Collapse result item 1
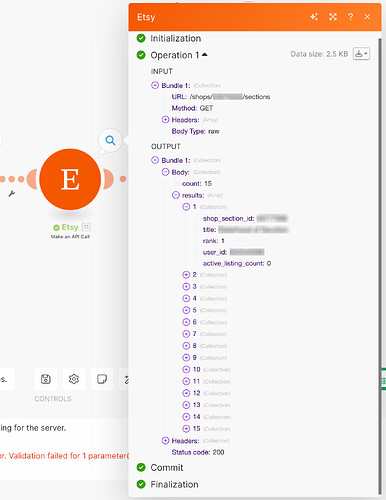The height and width of the screenshot is (500, 386). point(186,207)
